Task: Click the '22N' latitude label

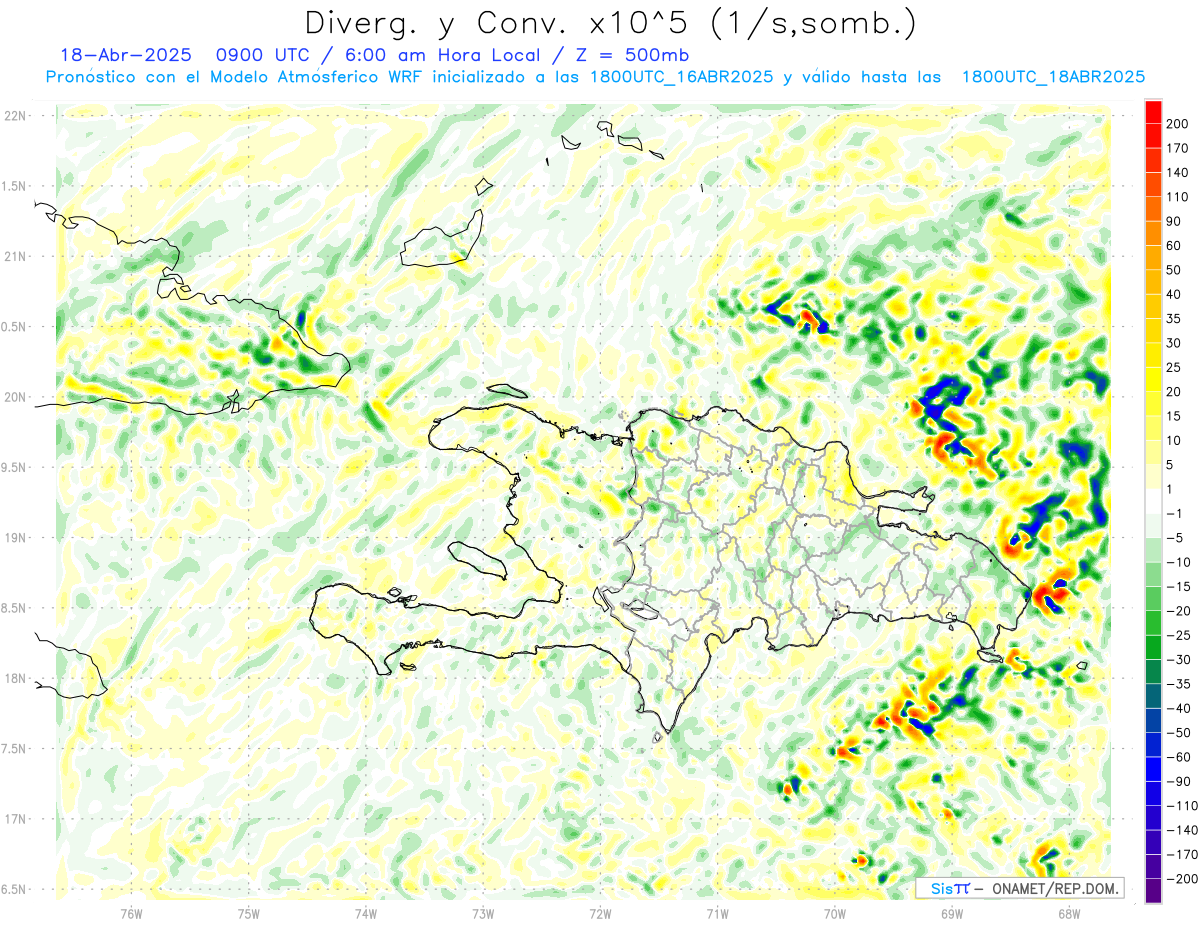Action: click(x=15, y=116)
